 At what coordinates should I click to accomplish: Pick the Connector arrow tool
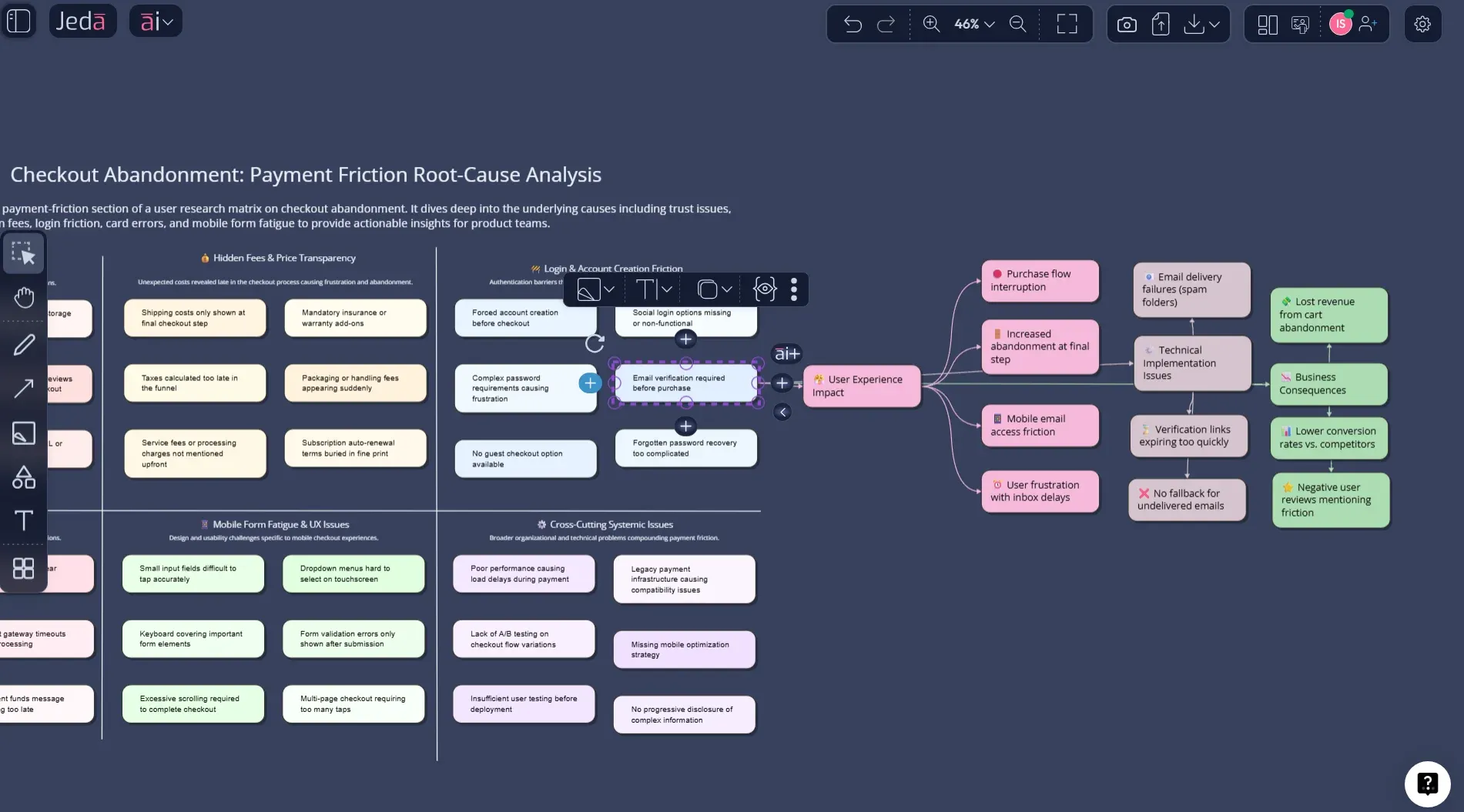(24, 389)
